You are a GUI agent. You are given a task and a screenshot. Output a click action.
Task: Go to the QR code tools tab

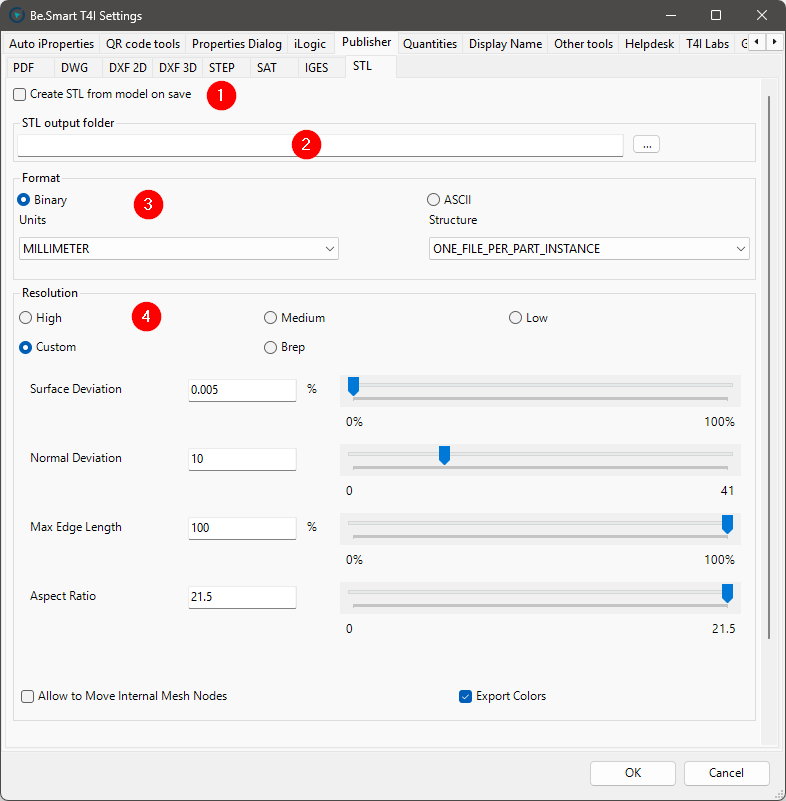(143, 44)
